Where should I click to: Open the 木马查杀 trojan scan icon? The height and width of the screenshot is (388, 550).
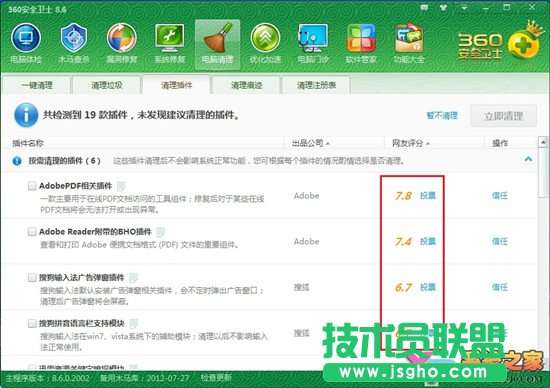[x=74, y=43]
